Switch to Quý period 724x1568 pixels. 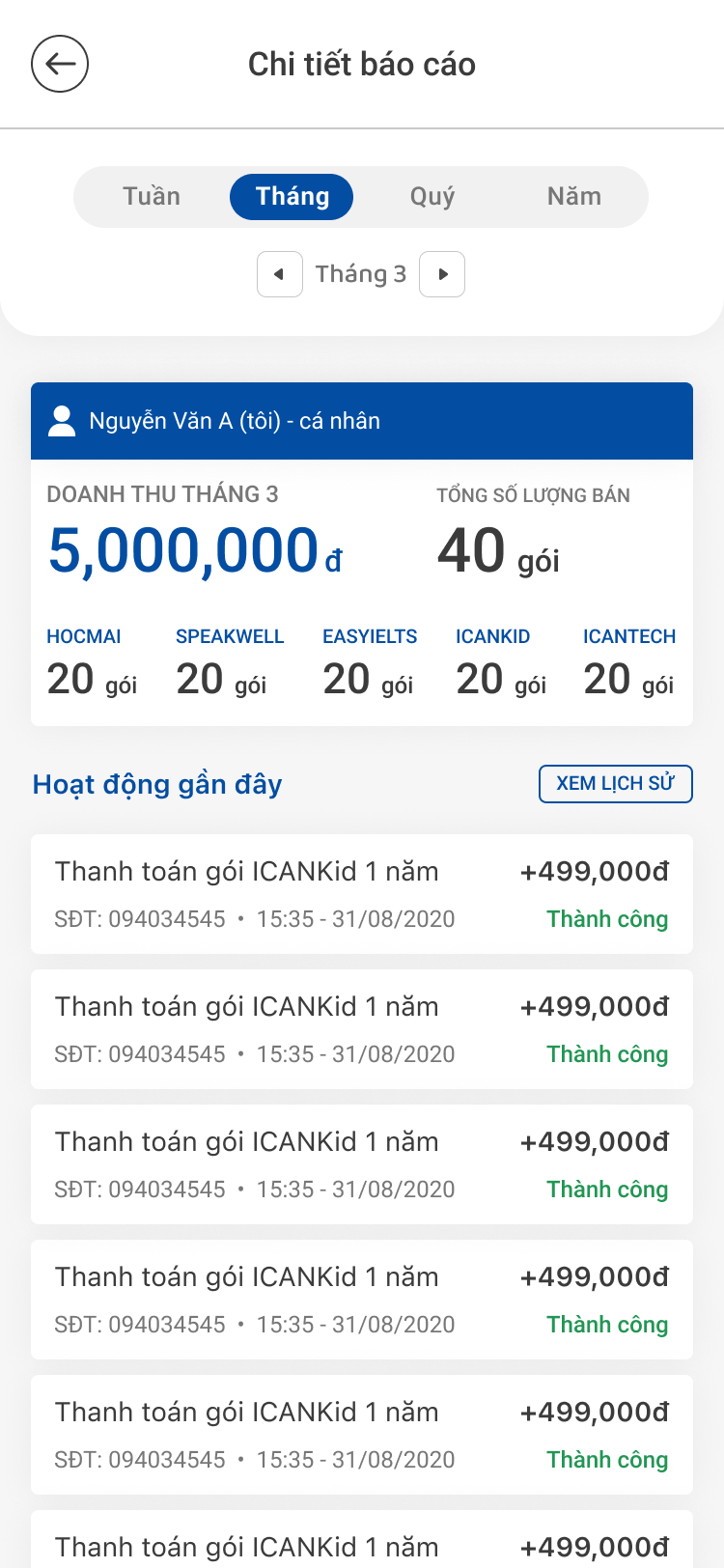[x=432, y=196]
